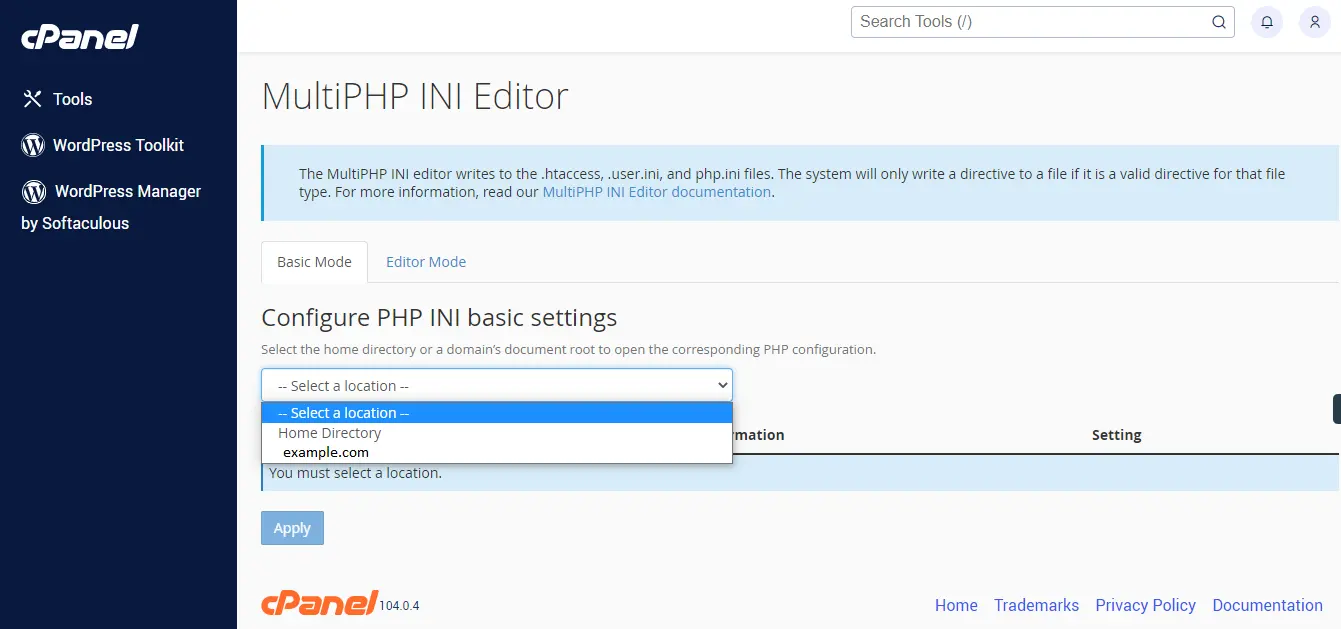The height and width of the screenshot is (629, 1341).
Task: Click the WordPress Manager logo icon
Action: click(x=34, y=191)
